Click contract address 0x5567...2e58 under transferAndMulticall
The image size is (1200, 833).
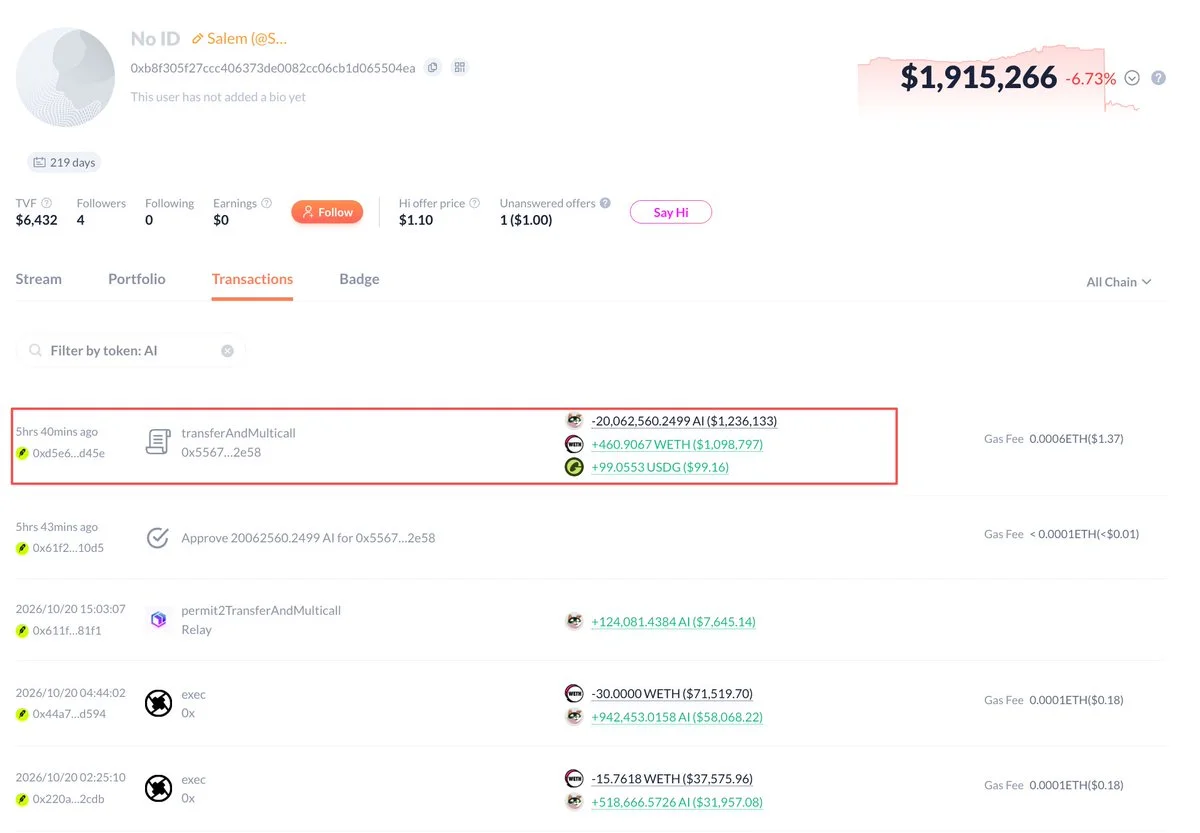tap(223, 452)
